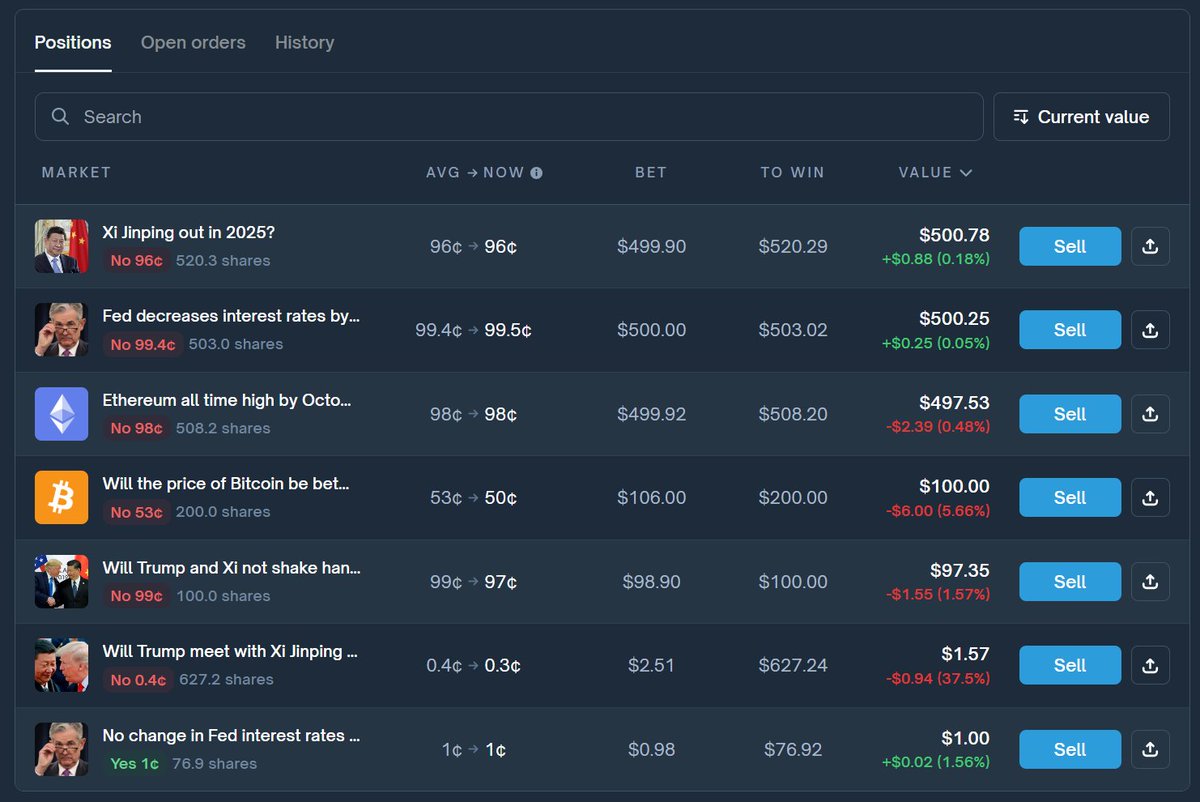Click share icon on No change in Fed rates row
Viewport: 1200px width, 802px height.
click(1150, 749)
